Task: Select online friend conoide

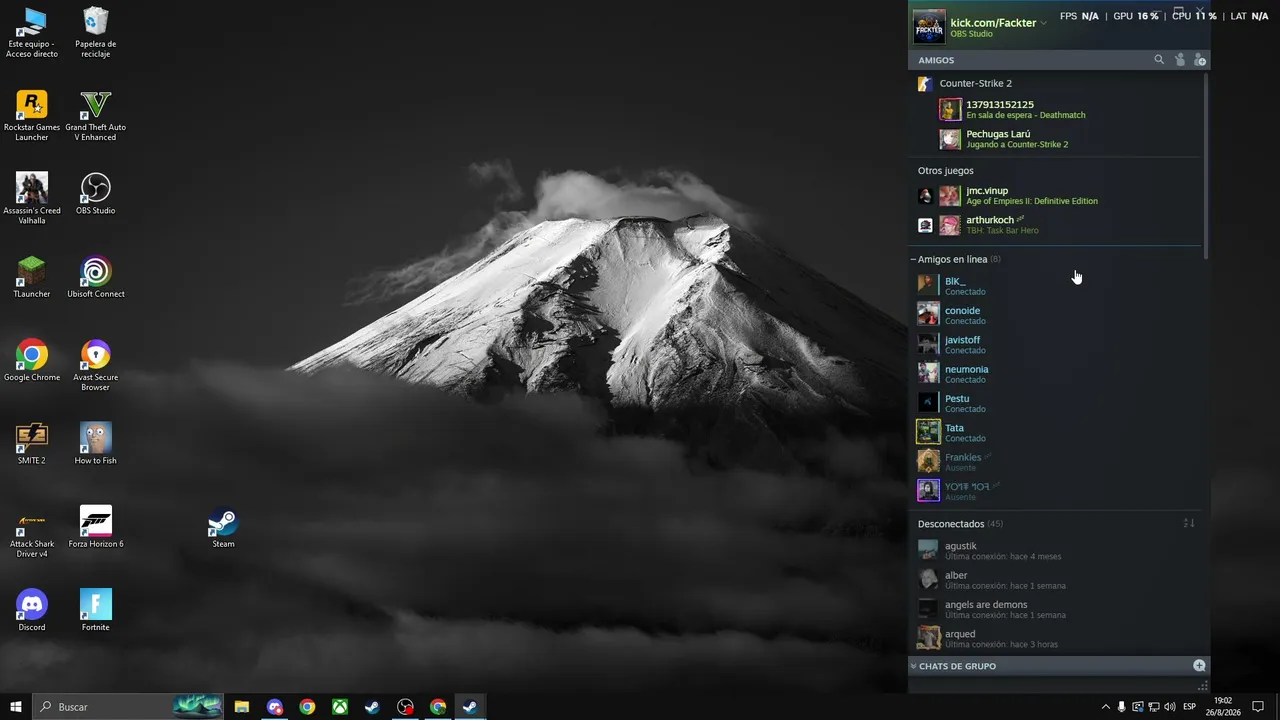Action: pos(1057,315)
